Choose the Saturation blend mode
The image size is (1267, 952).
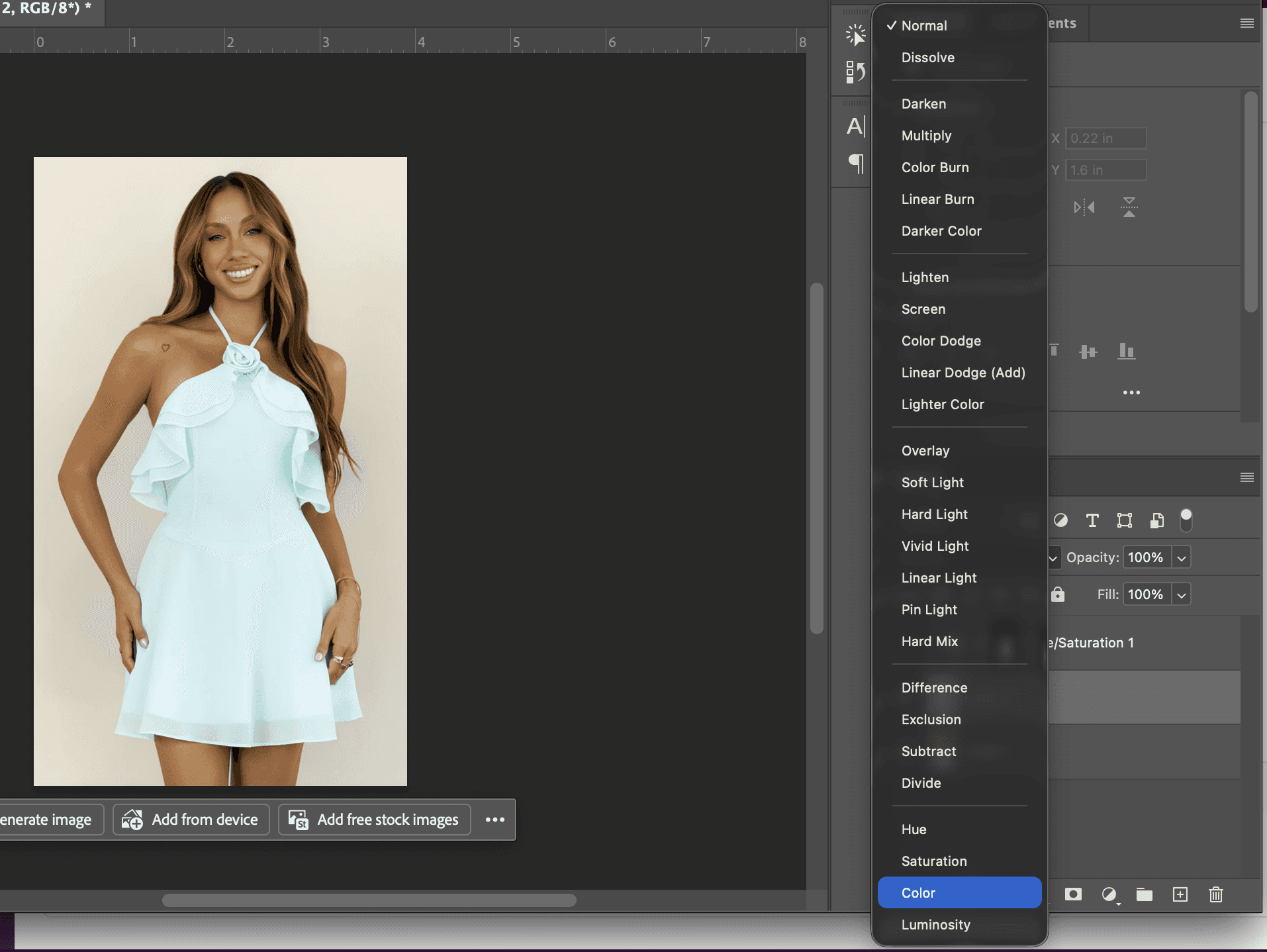pyautogui.click(x=959, y=861)
